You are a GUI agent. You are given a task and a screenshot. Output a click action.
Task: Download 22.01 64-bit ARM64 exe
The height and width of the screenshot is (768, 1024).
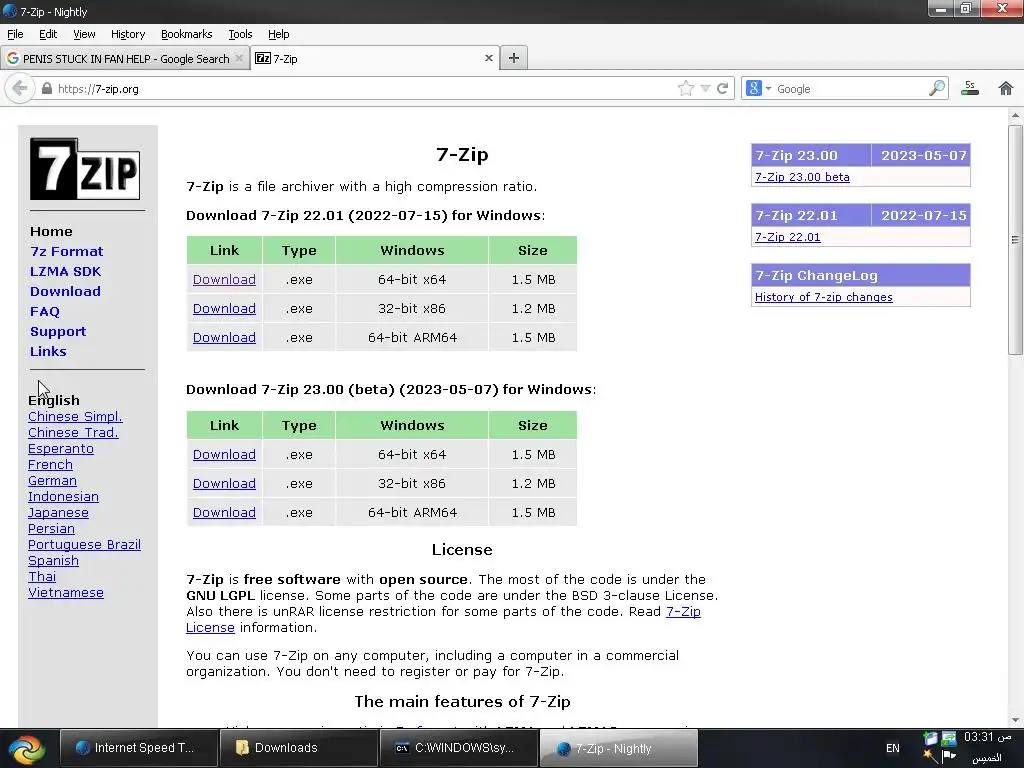tap(224, 338)
